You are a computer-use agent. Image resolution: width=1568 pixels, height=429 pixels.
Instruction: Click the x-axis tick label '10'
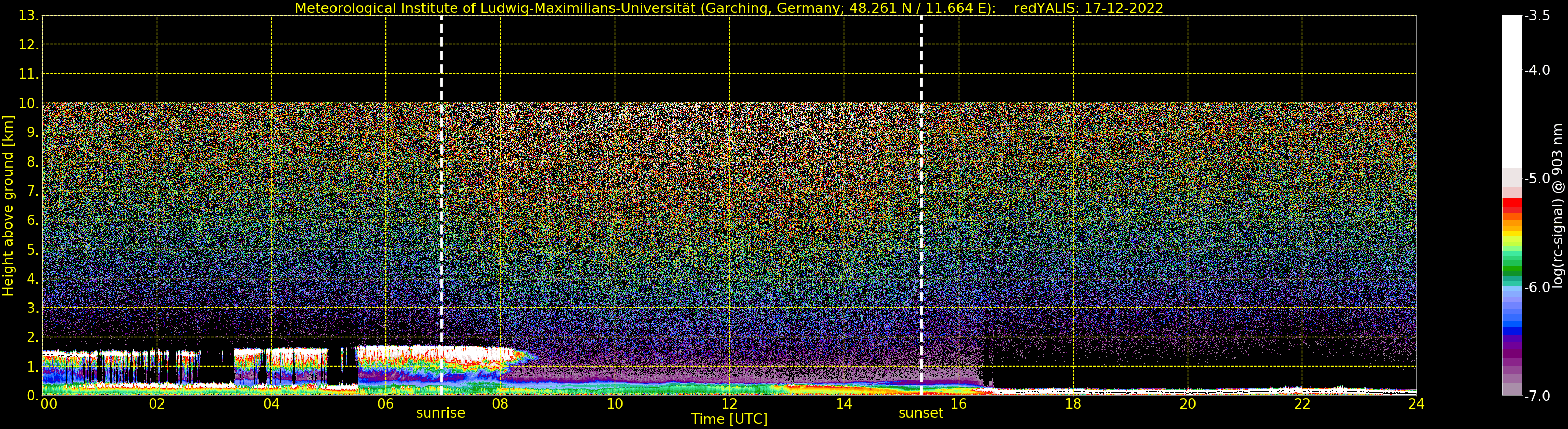(615, 404)
